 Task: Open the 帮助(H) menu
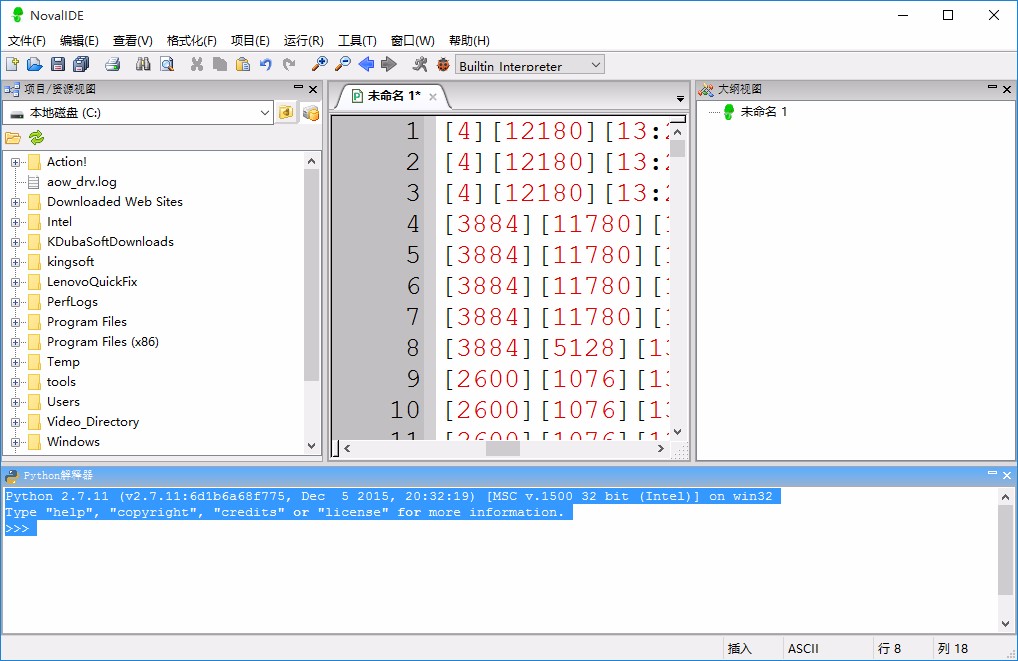tap(469, 41)
